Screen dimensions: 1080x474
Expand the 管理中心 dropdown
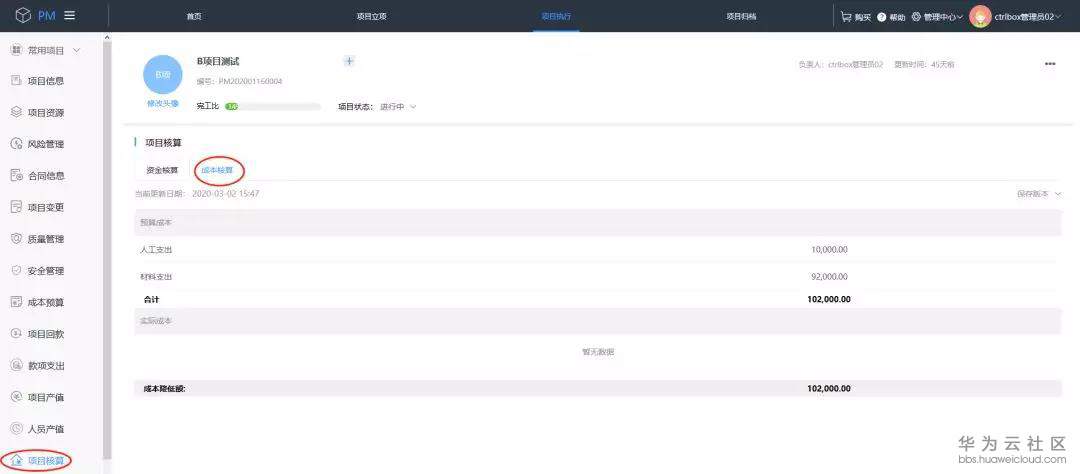[x=943, y=17]
